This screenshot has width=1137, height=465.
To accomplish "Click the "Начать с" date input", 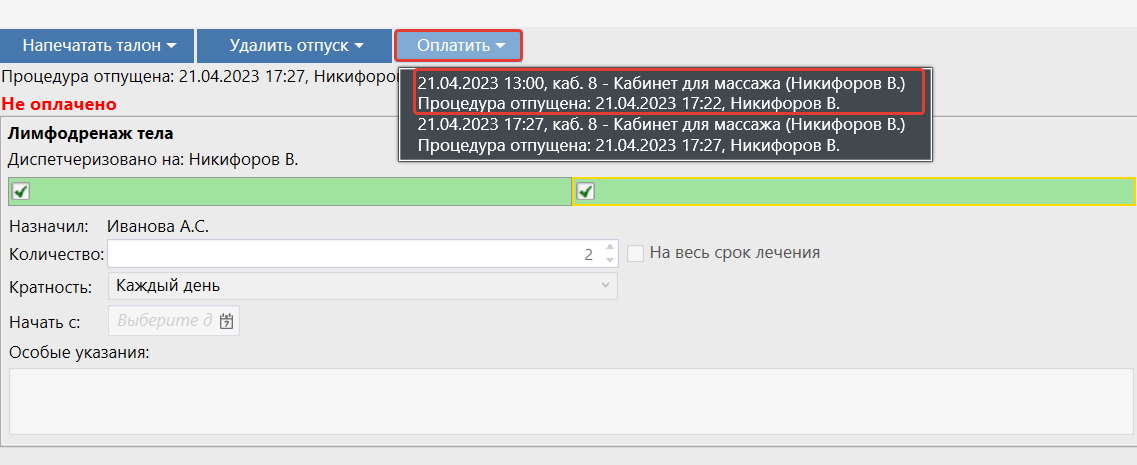I will click(x=163, y=321).
